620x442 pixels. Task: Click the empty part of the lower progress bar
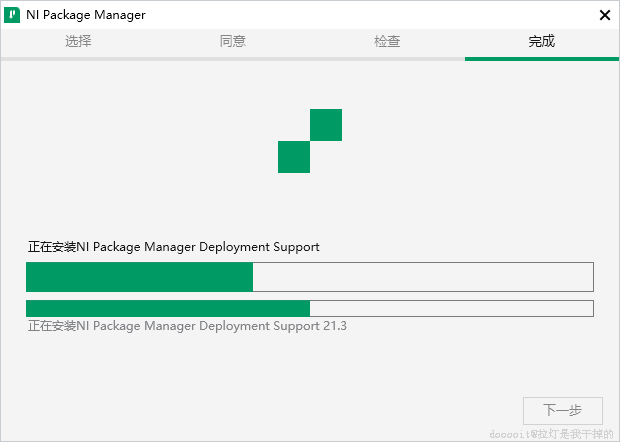[x=450, y=308]
